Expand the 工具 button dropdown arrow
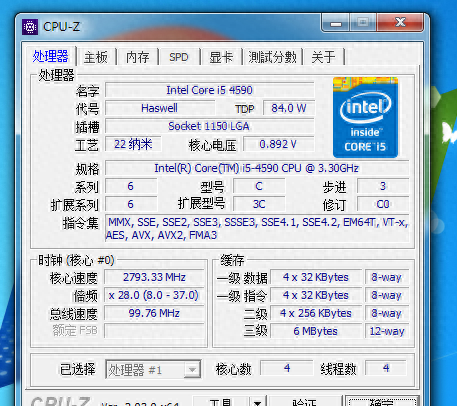The width and height of the screenshot is (457, 406). (257, 402)
